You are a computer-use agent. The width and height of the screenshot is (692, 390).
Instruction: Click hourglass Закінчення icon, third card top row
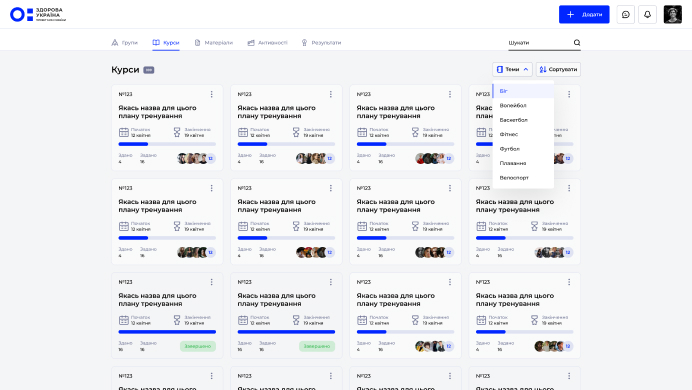(415, 132)
